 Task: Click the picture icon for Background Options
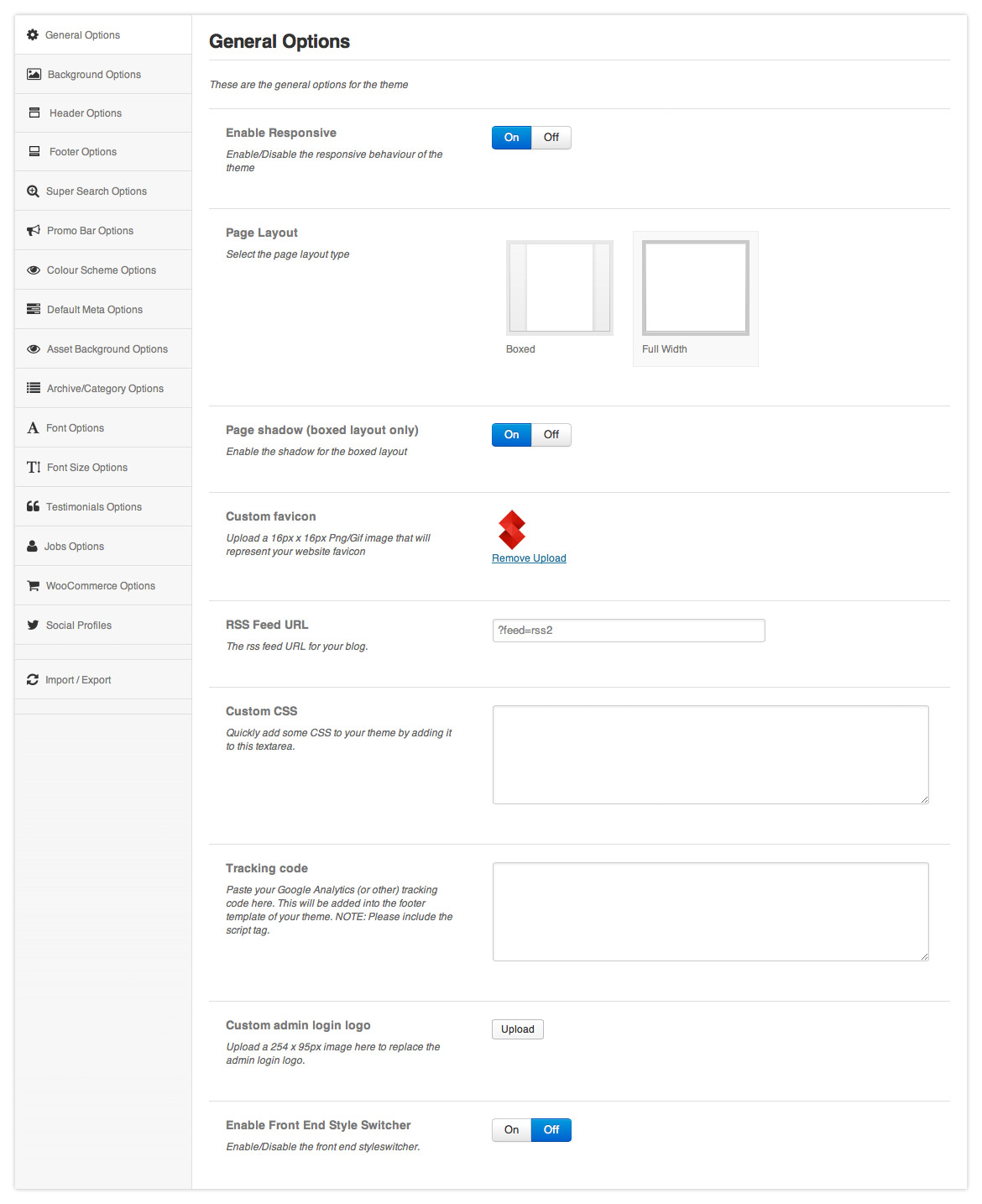[34, 75]
